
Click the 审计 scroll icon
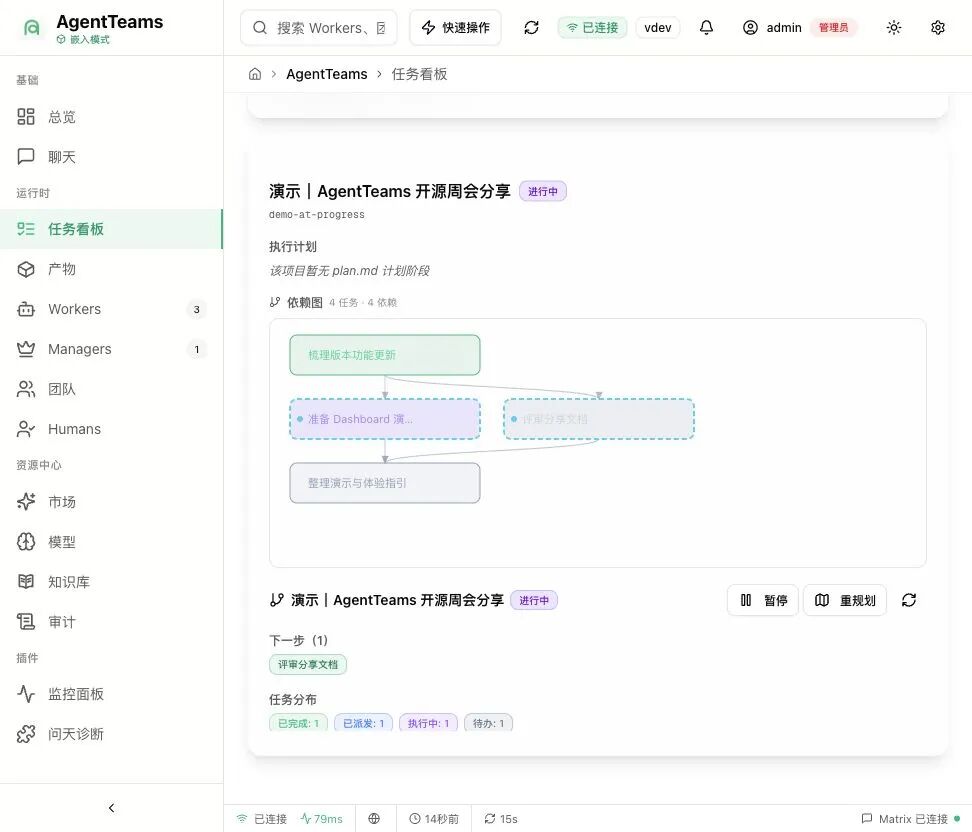(26, 622)
